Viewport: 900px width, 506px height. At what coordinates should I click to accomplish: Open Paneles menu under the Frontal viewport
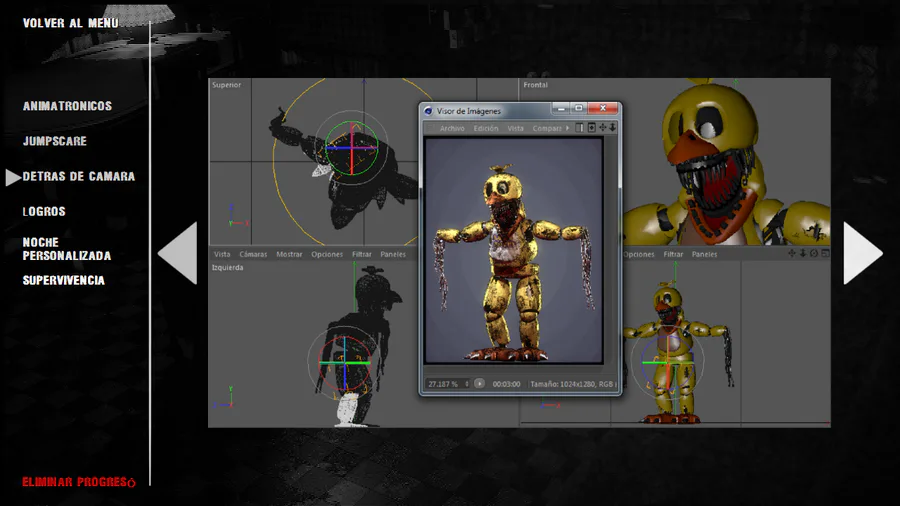coord(704,254)
